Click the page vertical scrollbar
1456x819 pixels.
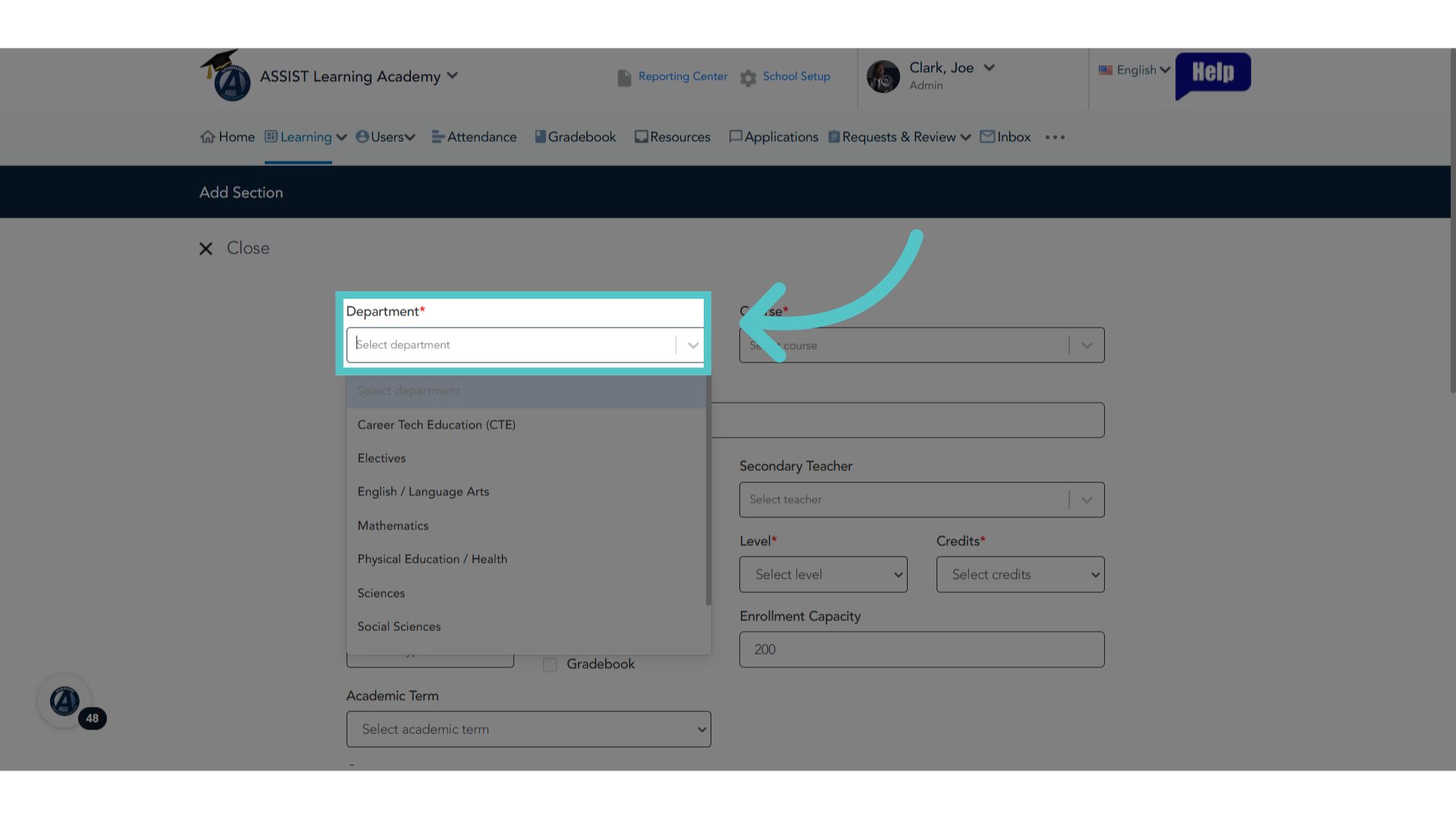click(x=1453, y=220)
